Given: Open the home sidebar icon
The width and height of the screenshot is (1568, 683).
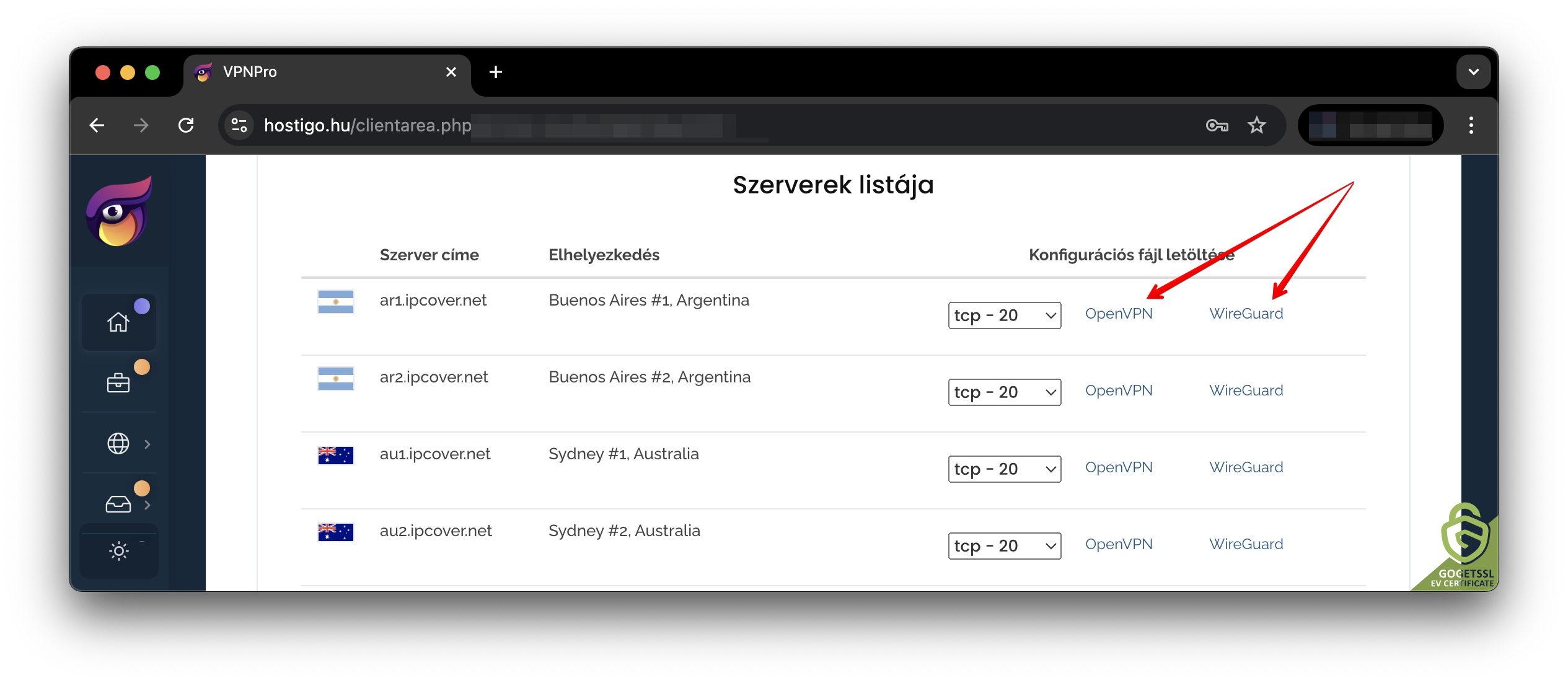Looking at the screenshot, I should pos(118,322).
